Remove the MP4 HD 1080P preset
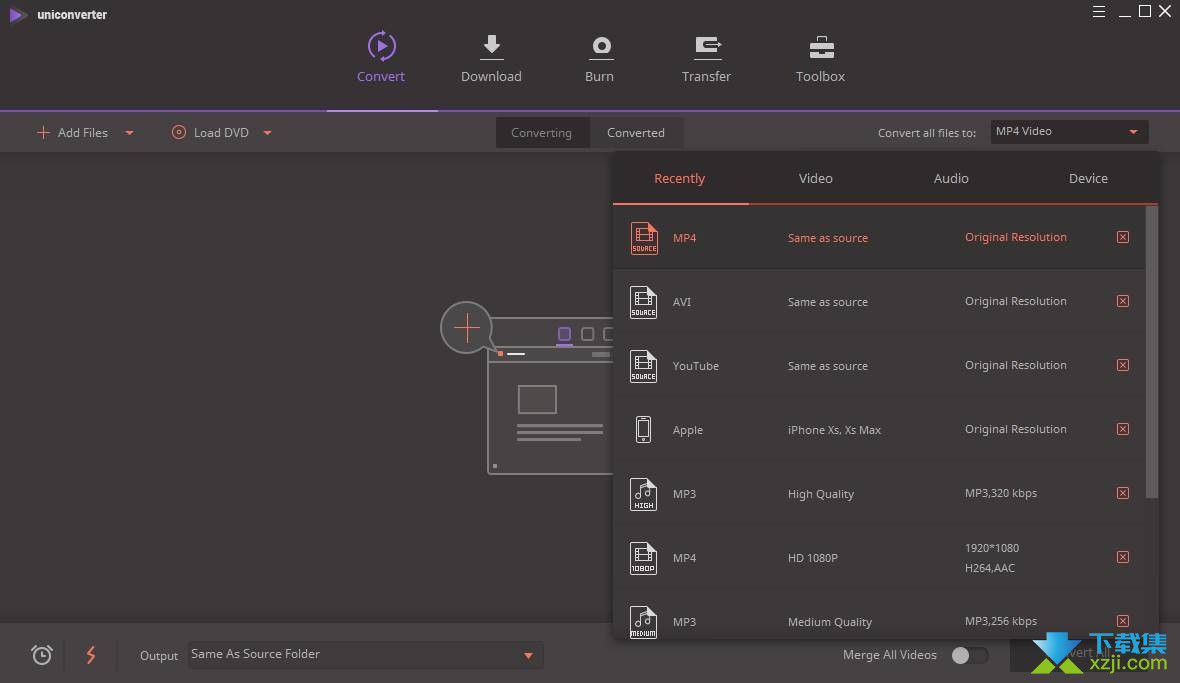The width and height of the screenshot is (1180, 683). (x=1123, y=557)
